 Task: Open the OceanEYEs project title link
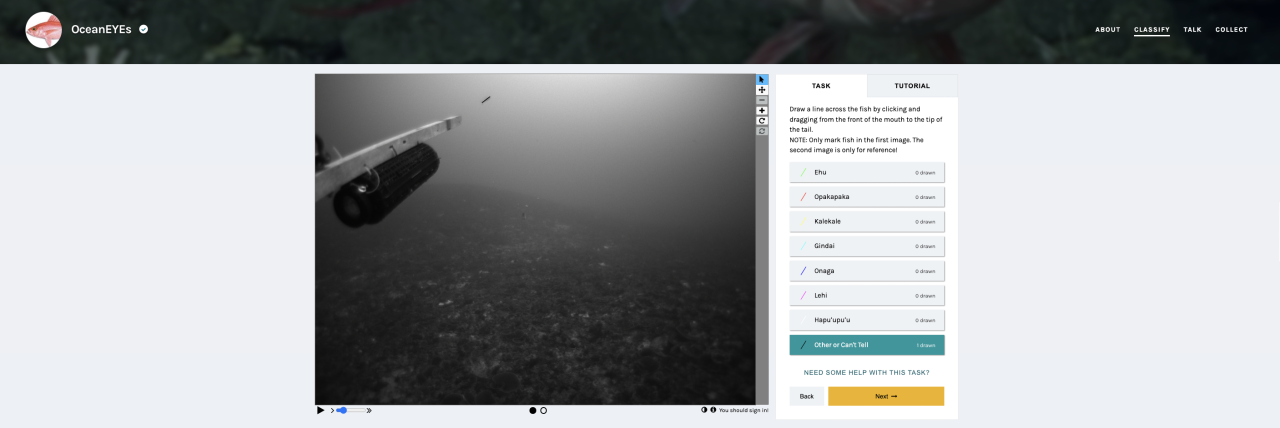point(101,30)
